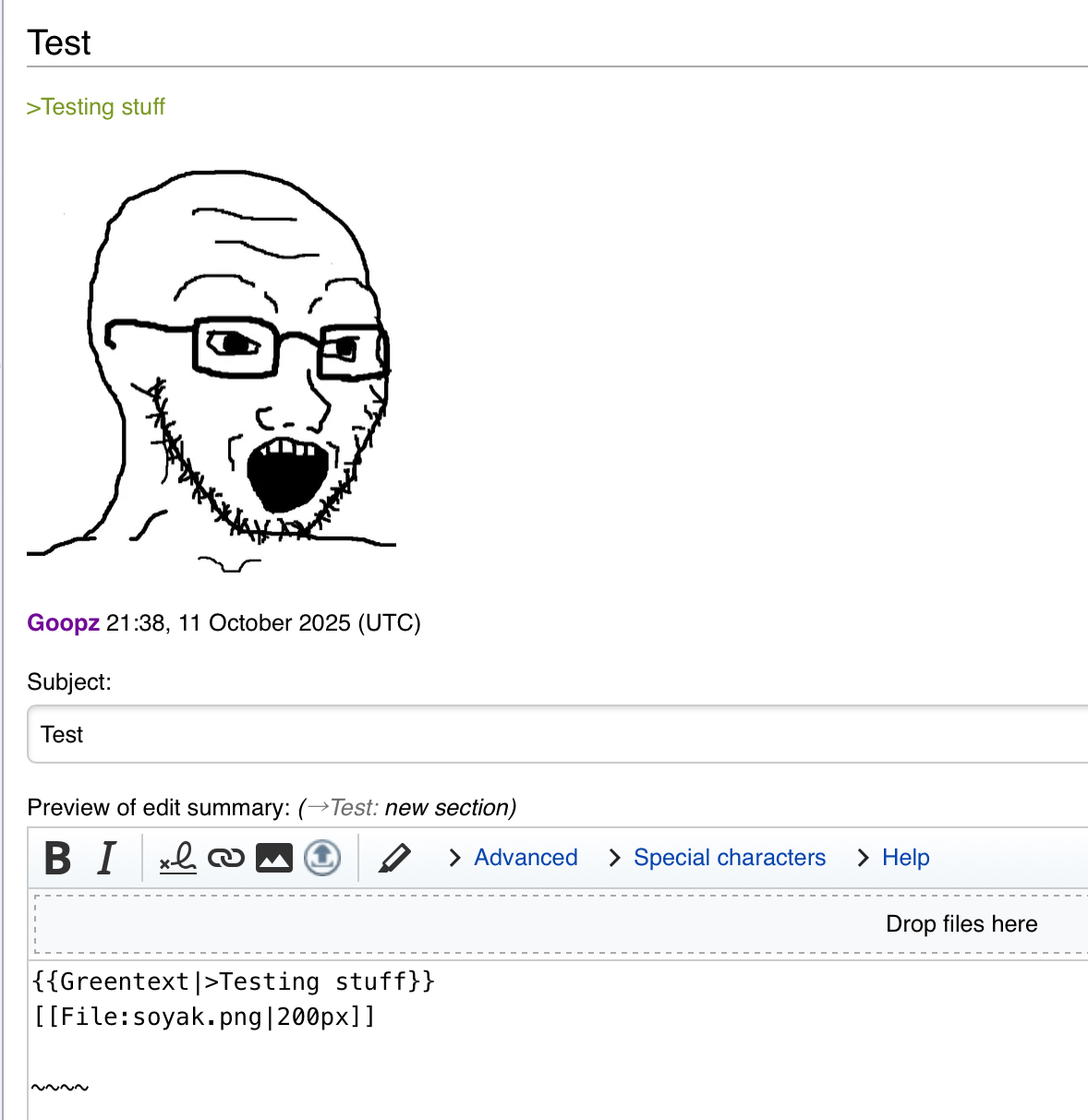This screenshot has width=1088, height=1120.
Task: Toggle bold formatting in the editor toolbar
Action: click(x=57, y=858)
